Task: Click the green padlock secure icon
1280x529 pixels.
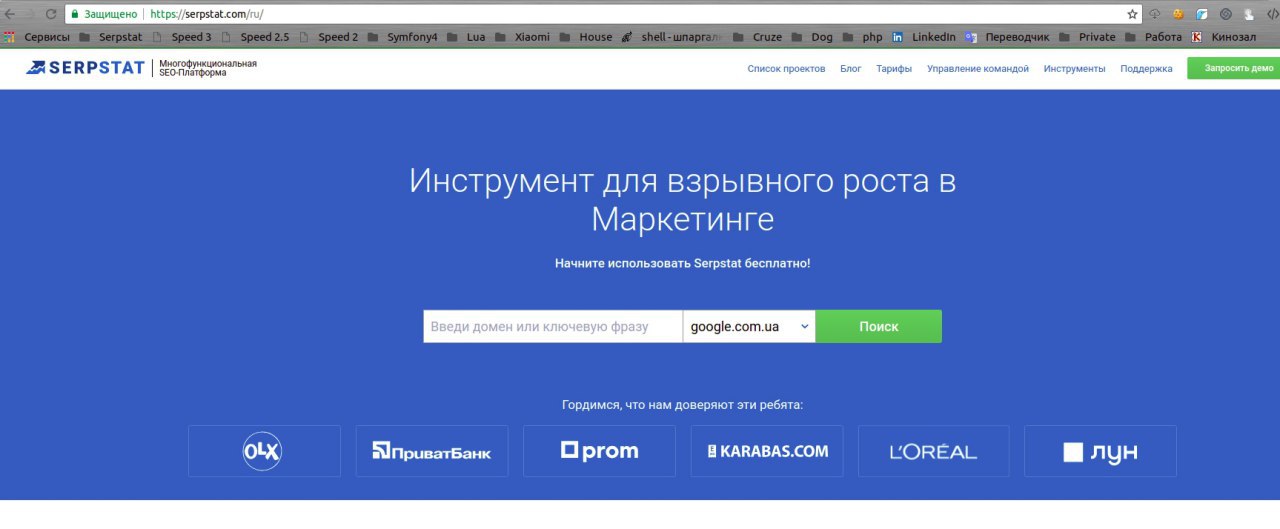Action: coord(74,14)
